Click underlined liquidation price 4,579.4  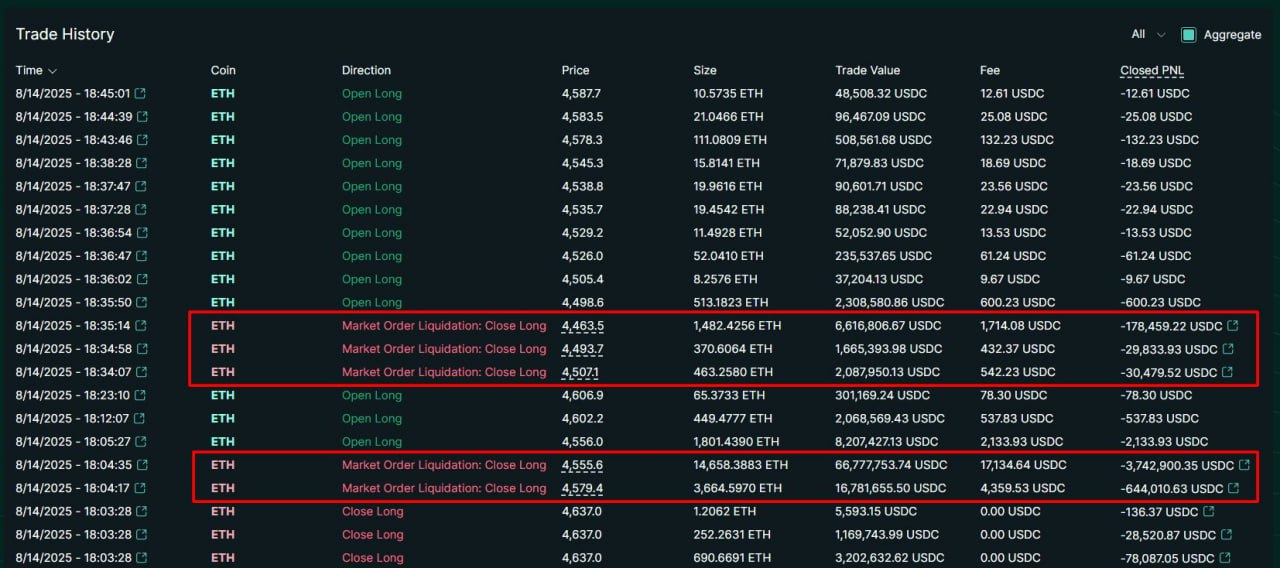click(x=582, y=489)
